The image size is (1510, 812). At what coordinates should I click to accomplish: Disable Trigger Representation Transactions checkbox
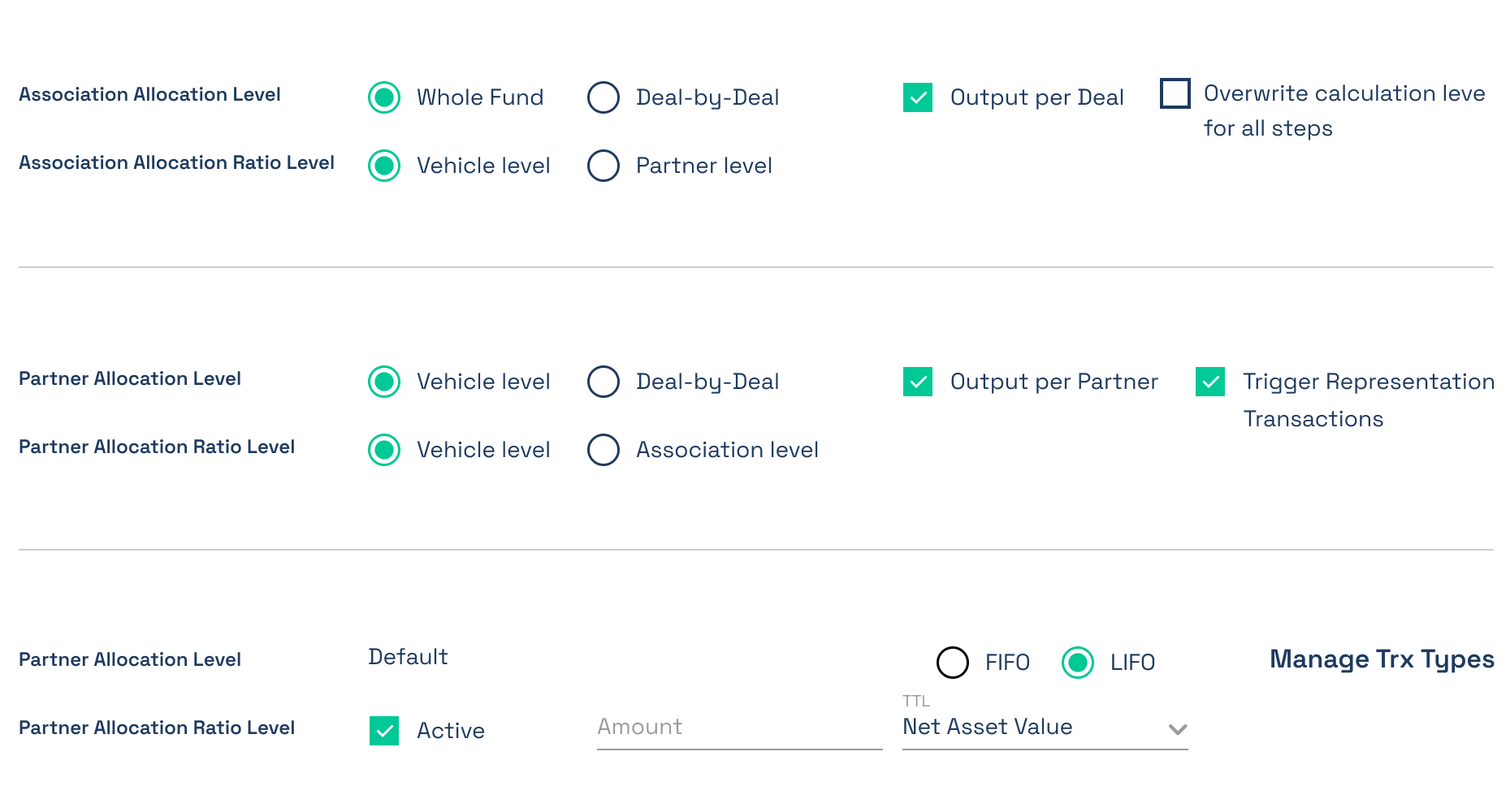[x=1210, y=382]
